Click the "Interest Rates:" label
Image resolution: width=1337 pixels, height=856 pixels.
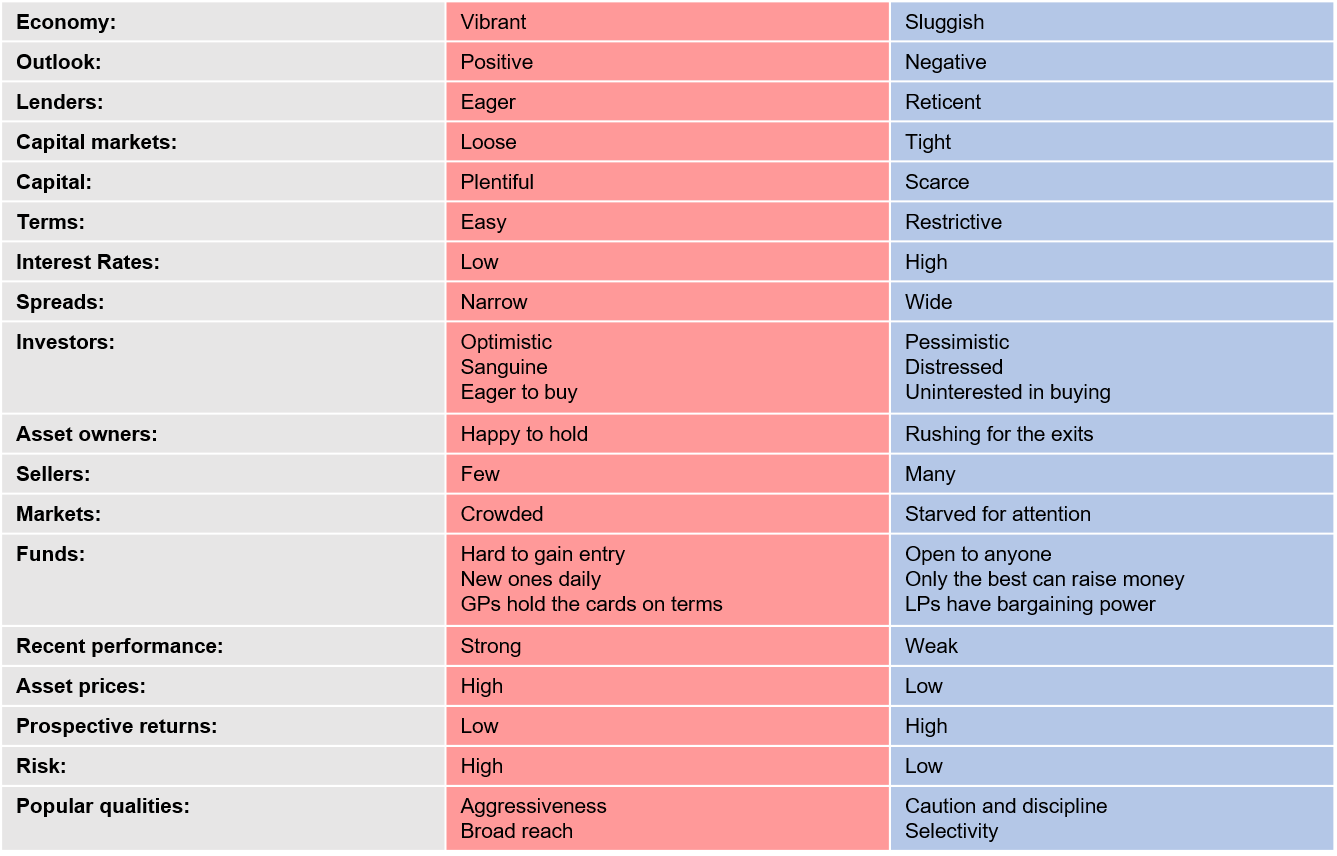88,262
